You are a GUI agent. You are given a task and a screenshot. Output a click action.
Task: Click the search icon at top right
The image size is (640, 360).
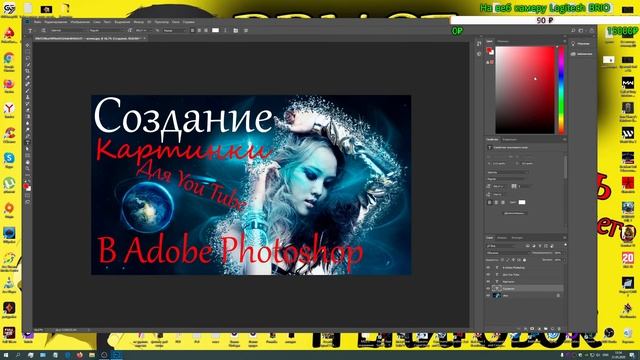[x=573, y=31]
